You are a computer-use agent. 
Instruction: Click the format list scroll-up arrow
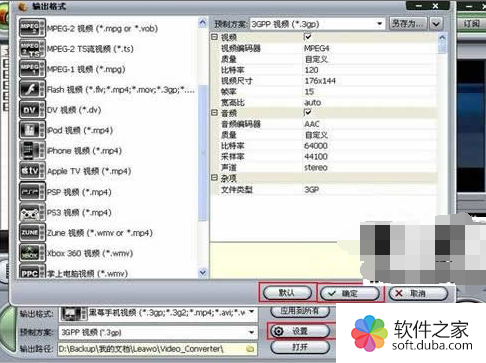pos(202,23)
